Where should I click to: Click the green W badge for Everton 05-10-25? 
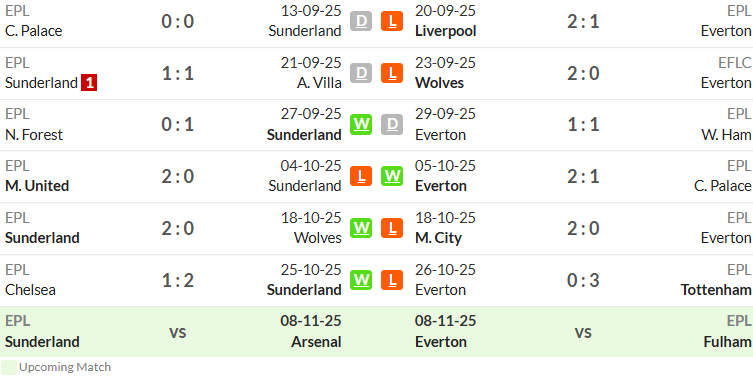(x=392, y=176)
